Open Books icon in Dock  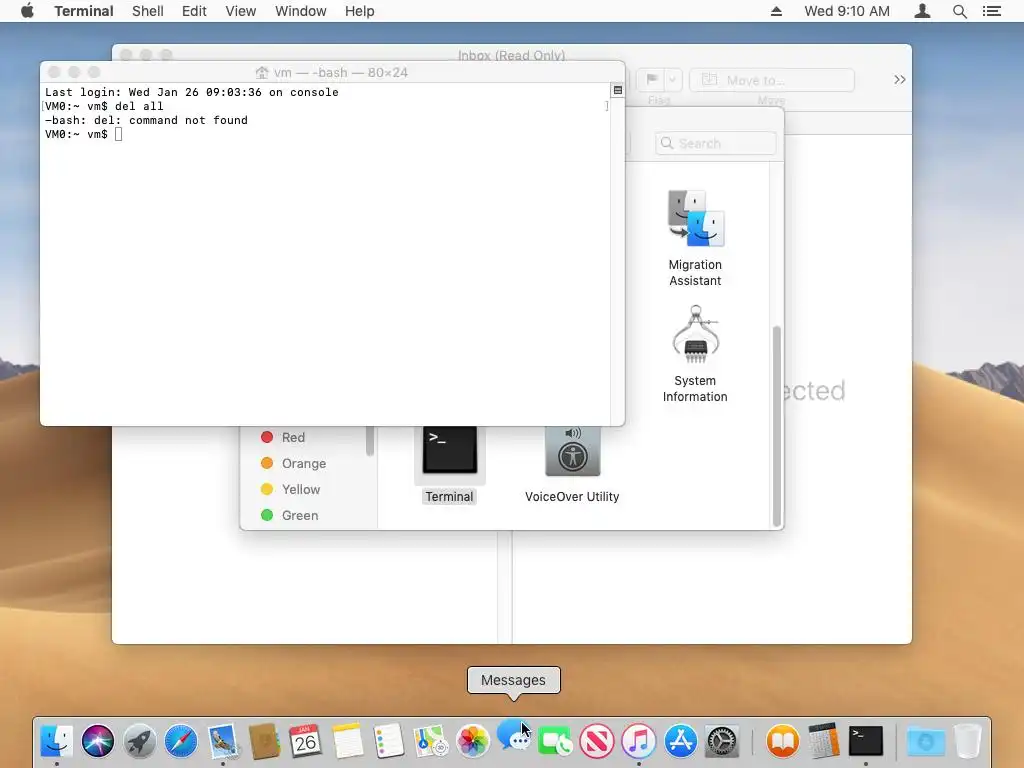coord(782,741)
